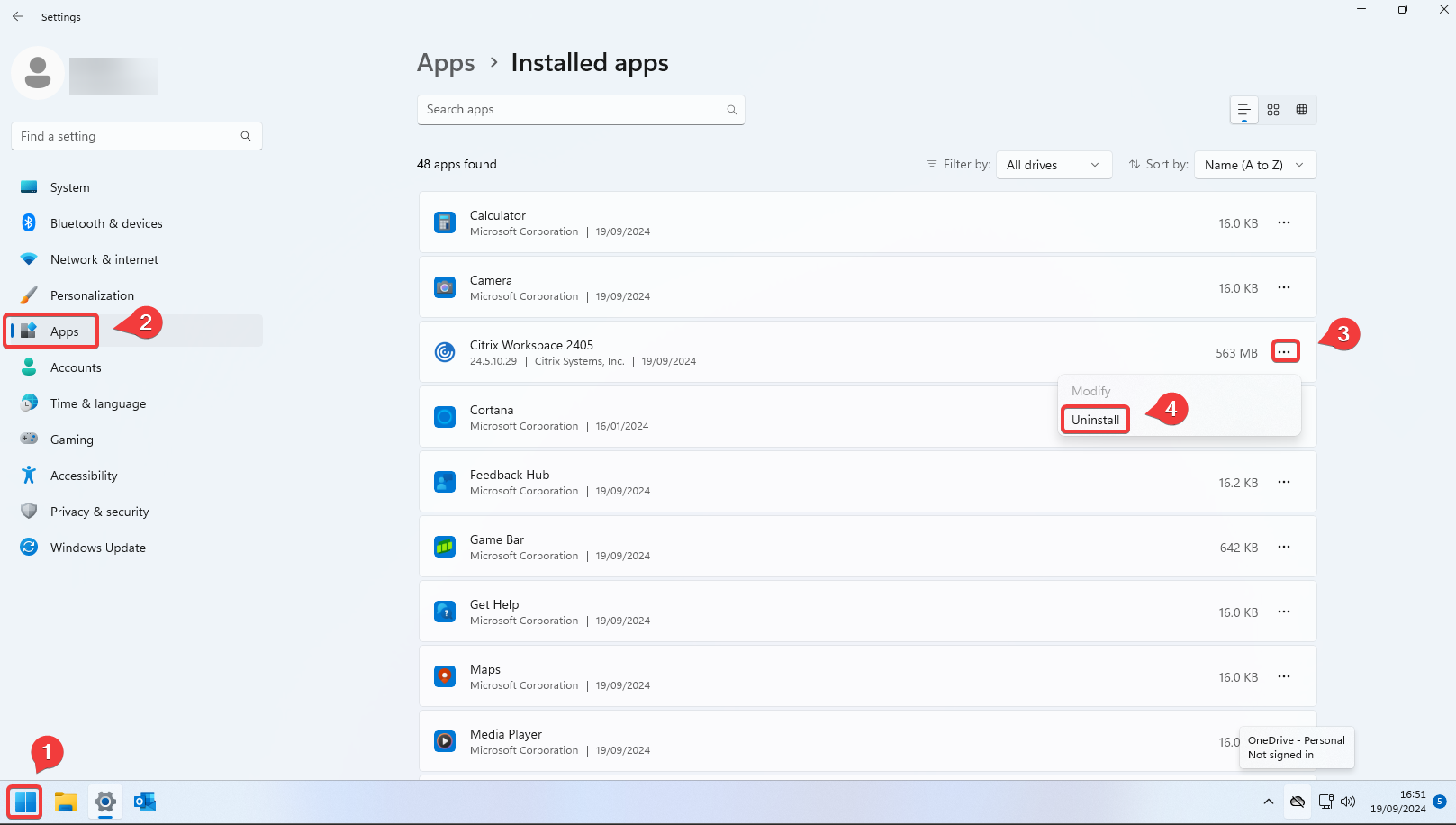
Task: Switch installed apps to grid view
Action: [x=1272, y=109]
